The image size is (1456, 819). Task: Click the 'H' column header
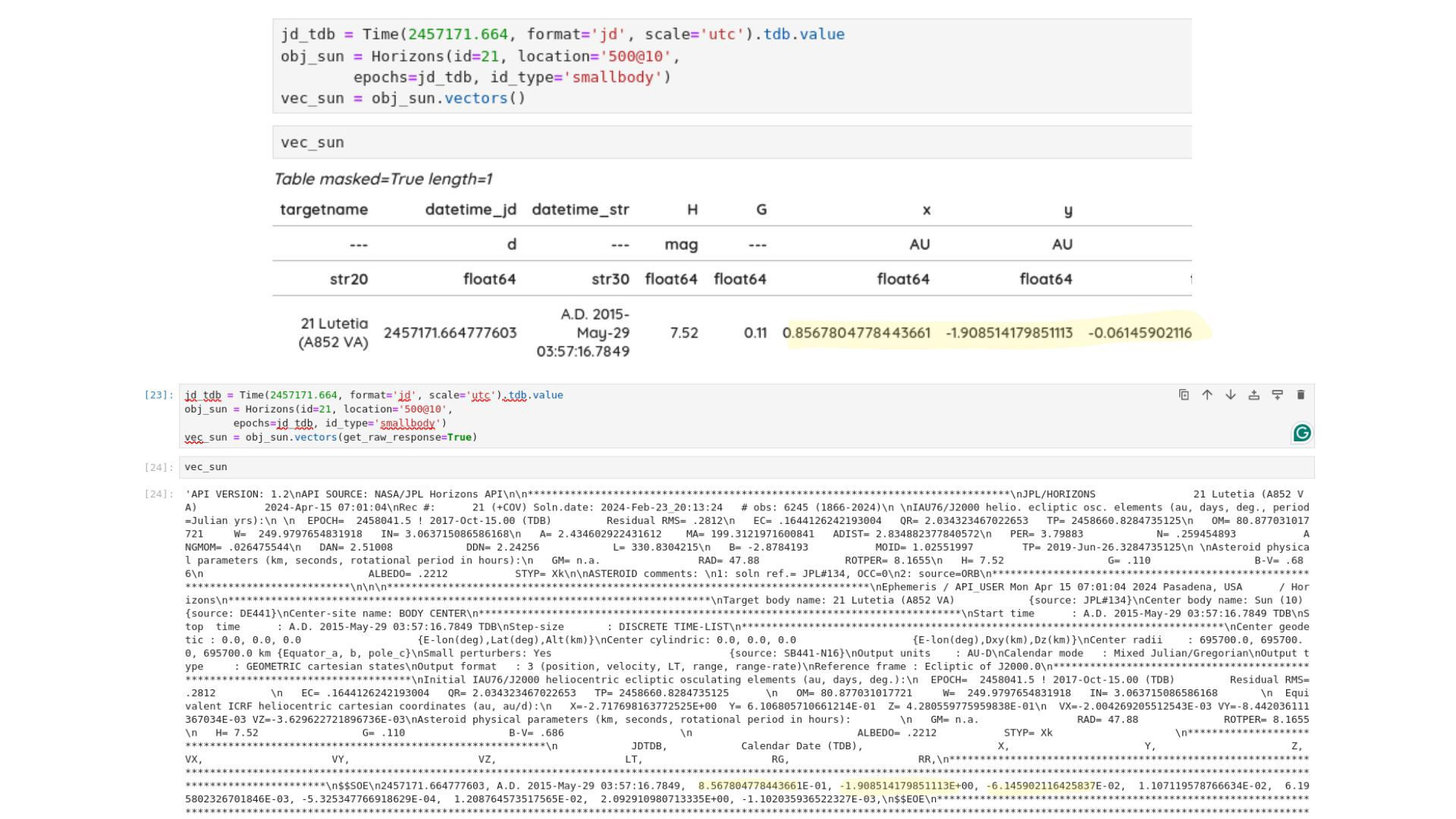(x=692, y=209)
